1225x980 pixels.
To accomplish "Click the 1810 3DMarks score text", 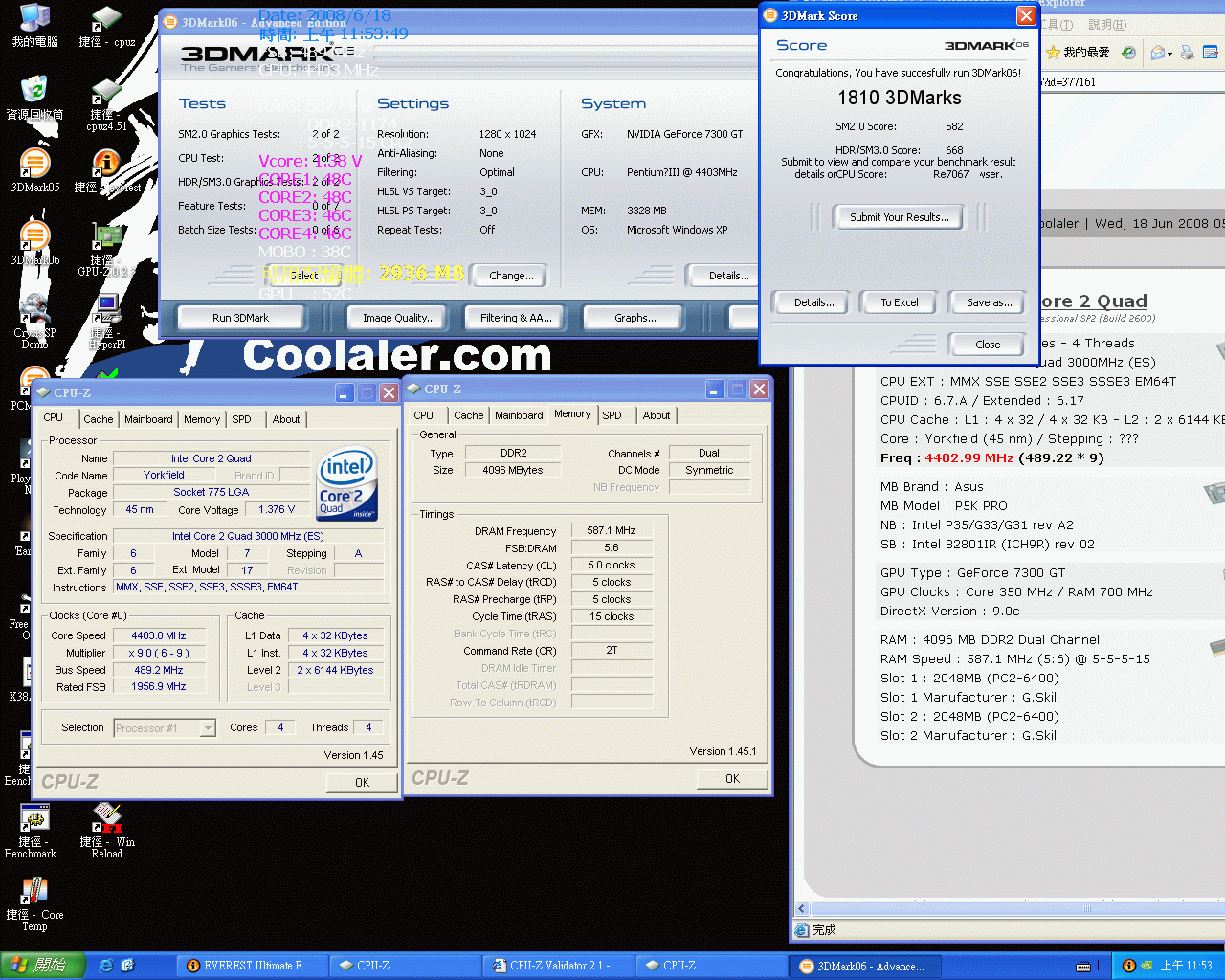I will [900, 98].
